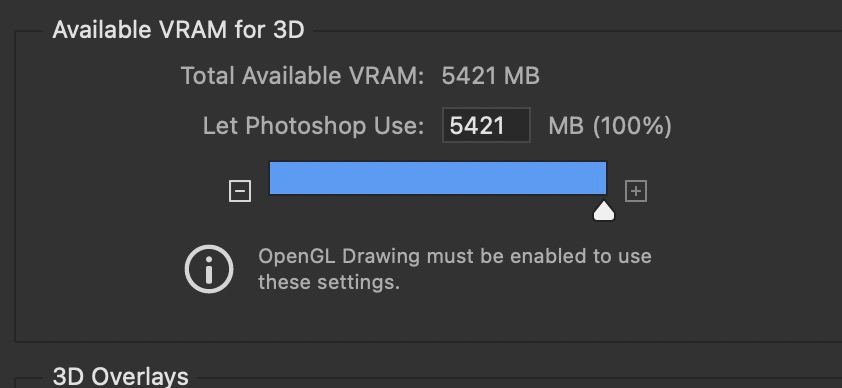Click the 3D Overlays section heading

point(121,376)
